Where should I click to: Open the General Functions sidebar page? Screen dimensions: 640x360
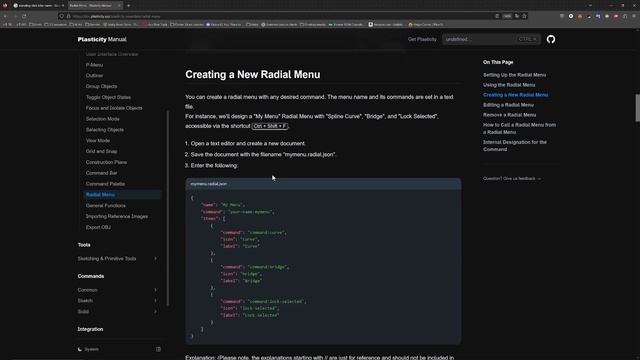[x=106, y=206]
